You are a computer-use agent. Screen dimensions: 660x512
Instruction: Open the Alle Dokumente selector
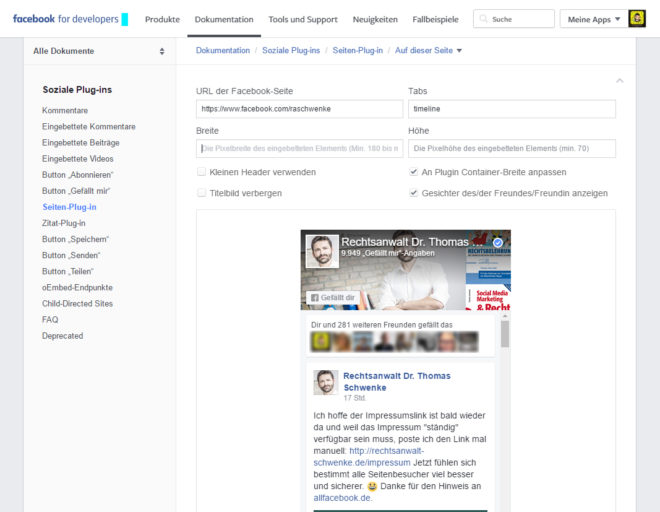(x=99, y=51)
